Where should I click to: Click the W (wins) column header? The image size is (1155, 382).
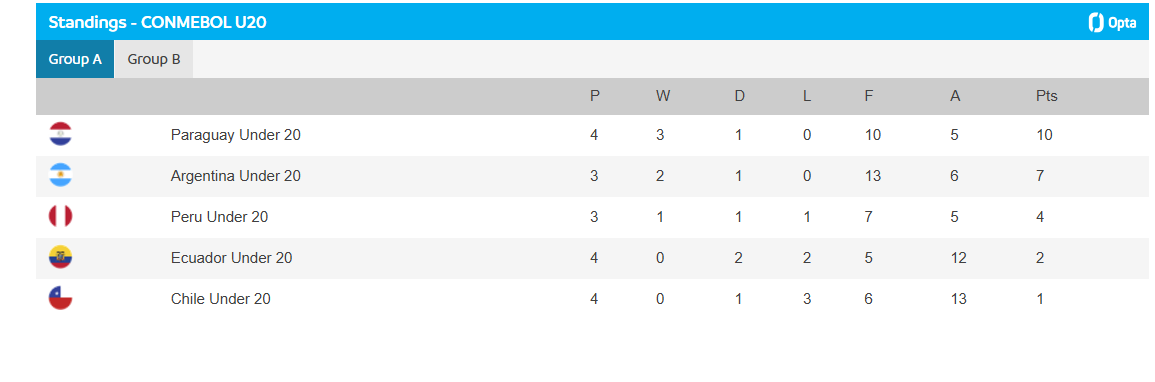(662, 96)
